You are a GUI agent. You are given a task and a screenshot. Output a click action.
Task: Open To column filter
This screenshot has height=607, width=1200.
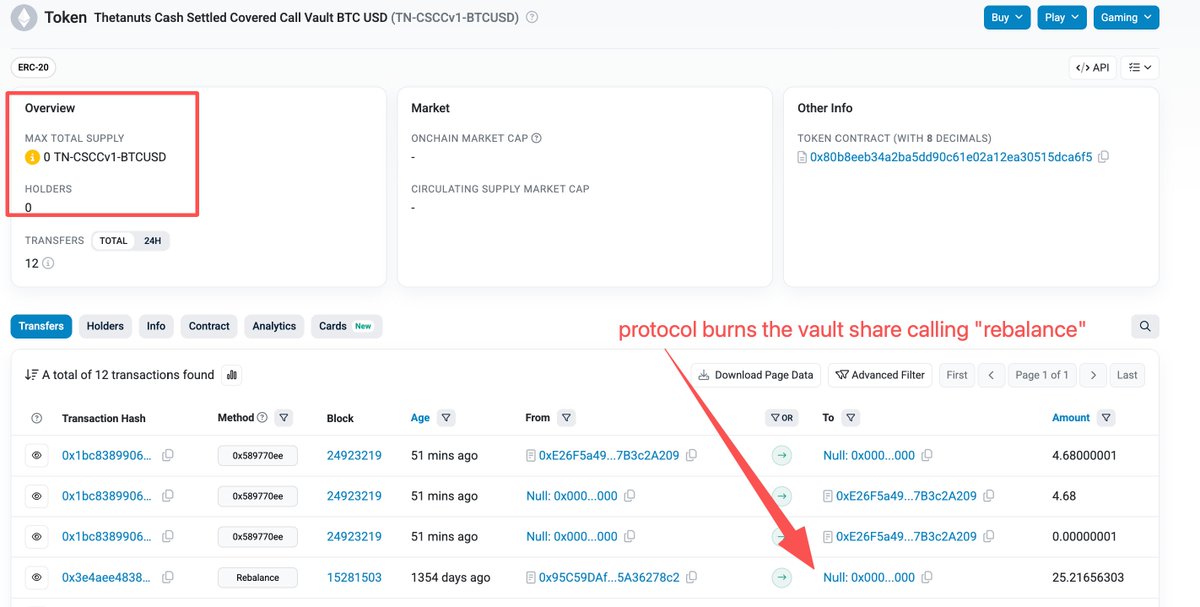pos(850,418)
